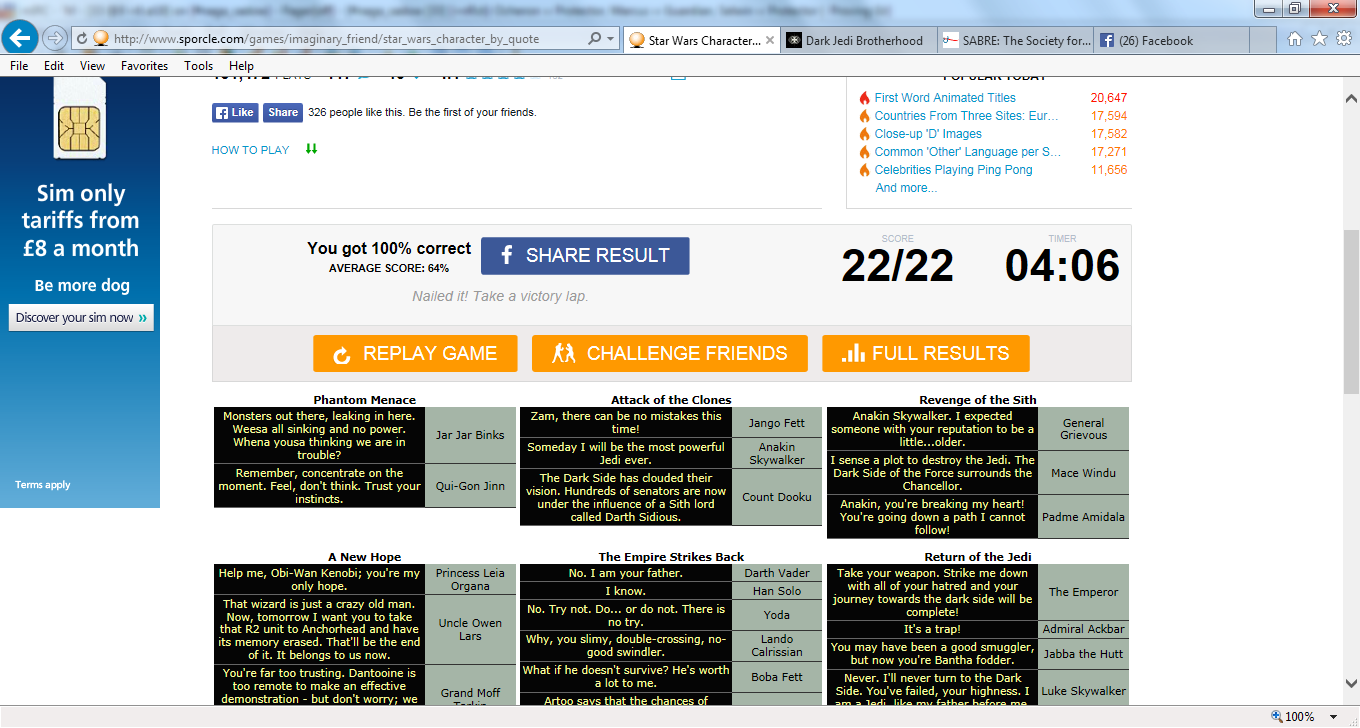Screen dimensions: 1360x728
Task: Click the Princess Leia Organa answer cell
Action: [x=470, y=580]
